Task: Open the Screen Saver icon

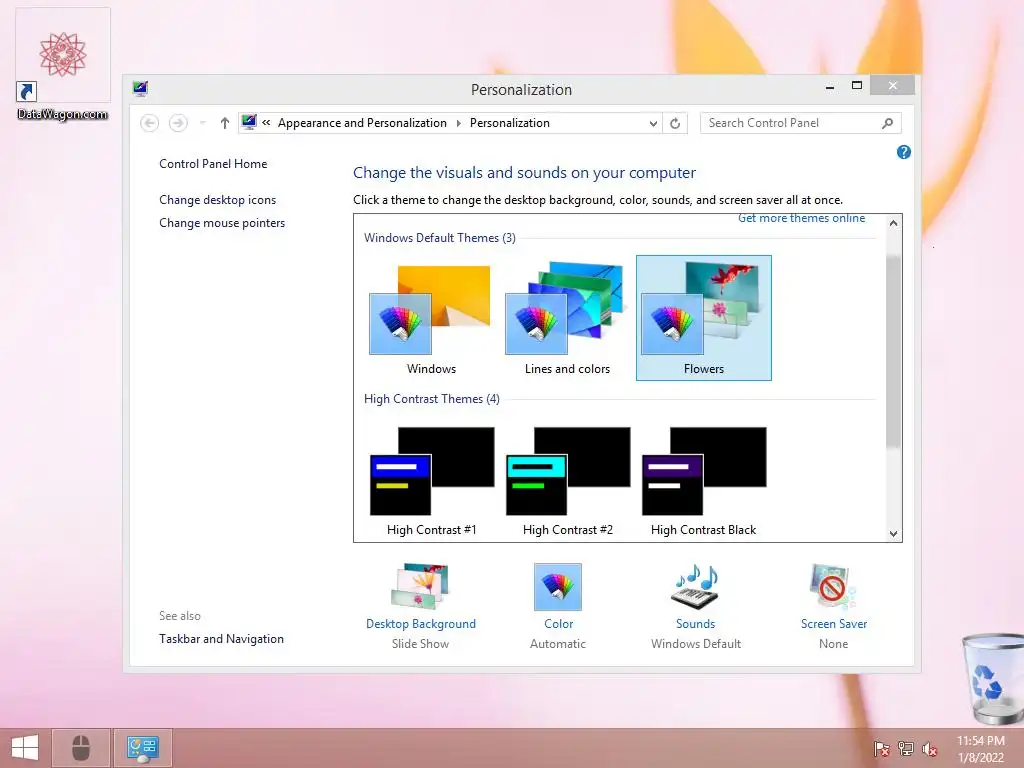Action: pos(833,586)
